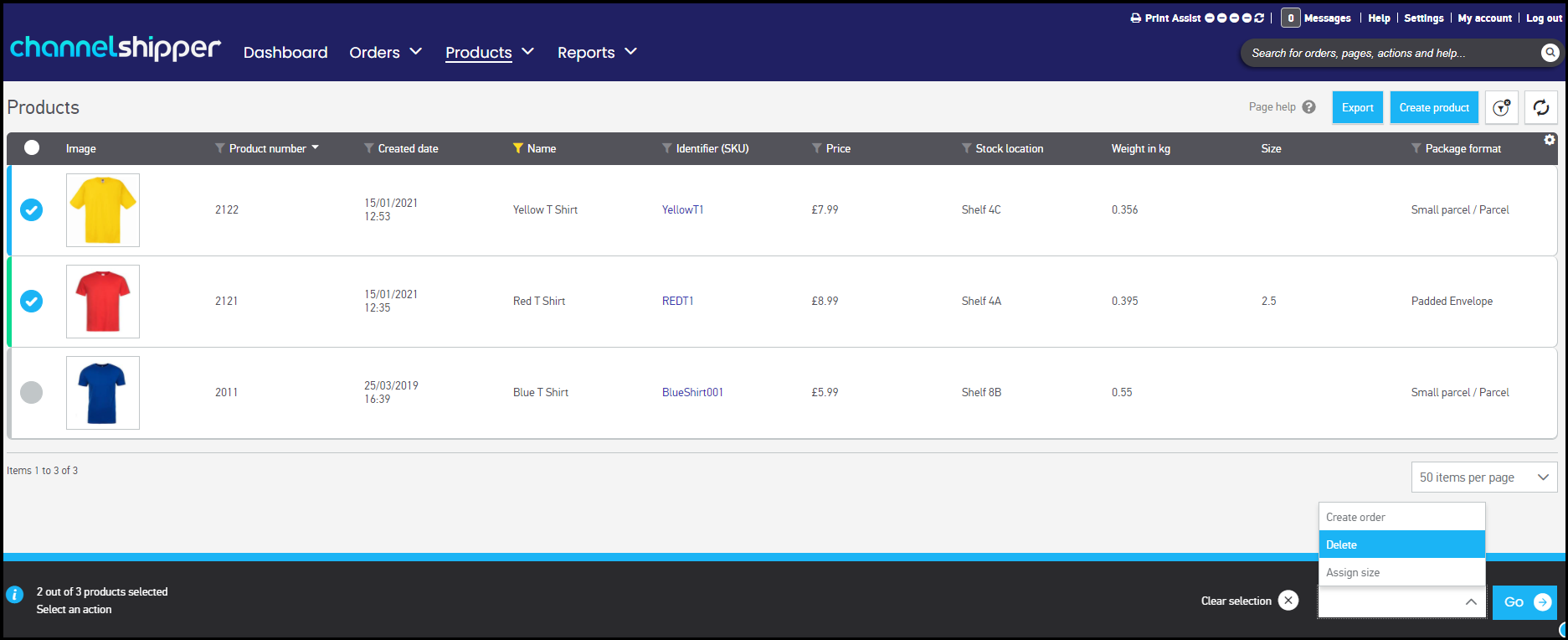Open the 50 items per page dropdown
The width and height of the screenshot is (1568, 640).
(1484, 477)
